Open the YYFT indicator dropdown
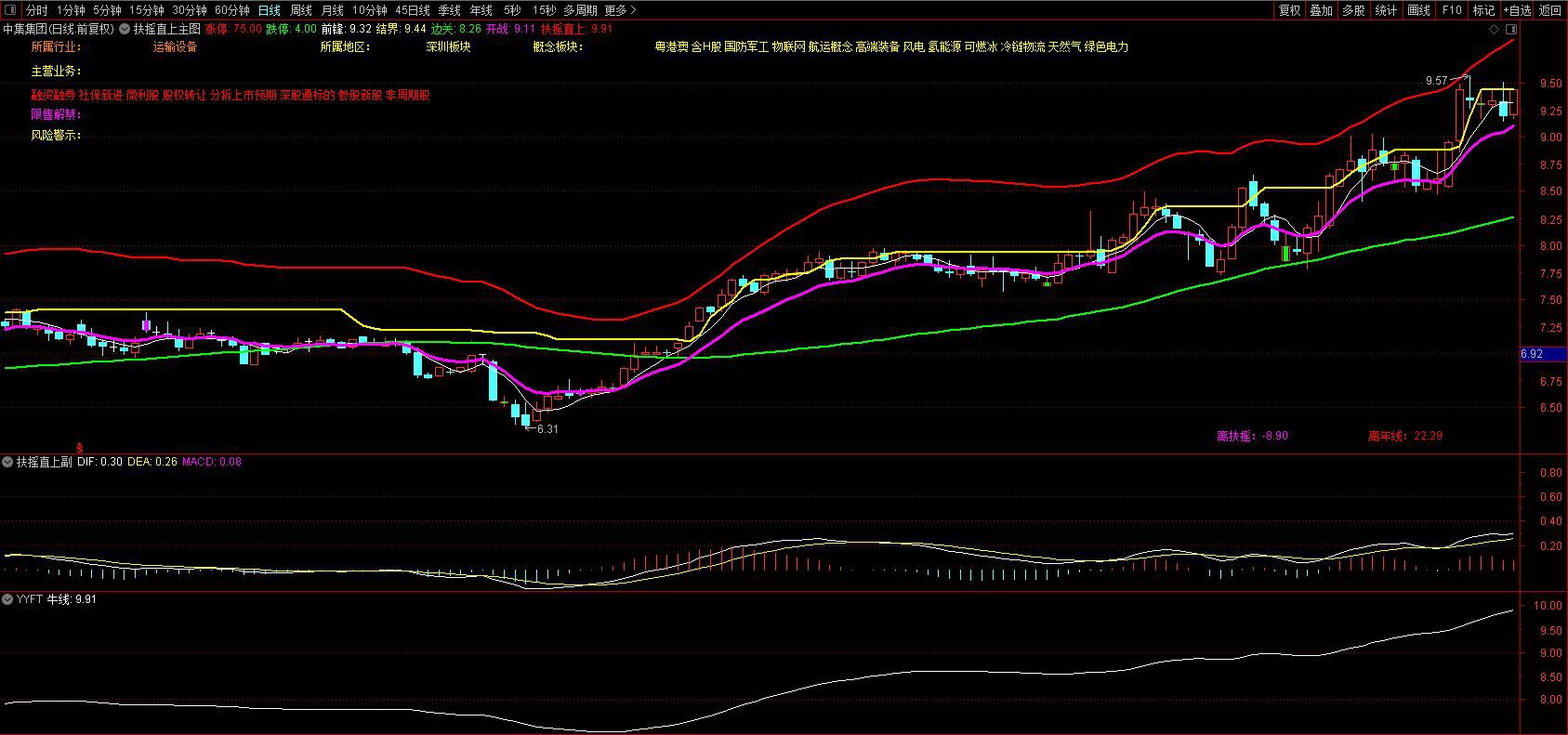 pyautogui.click(x=8, y=599)
